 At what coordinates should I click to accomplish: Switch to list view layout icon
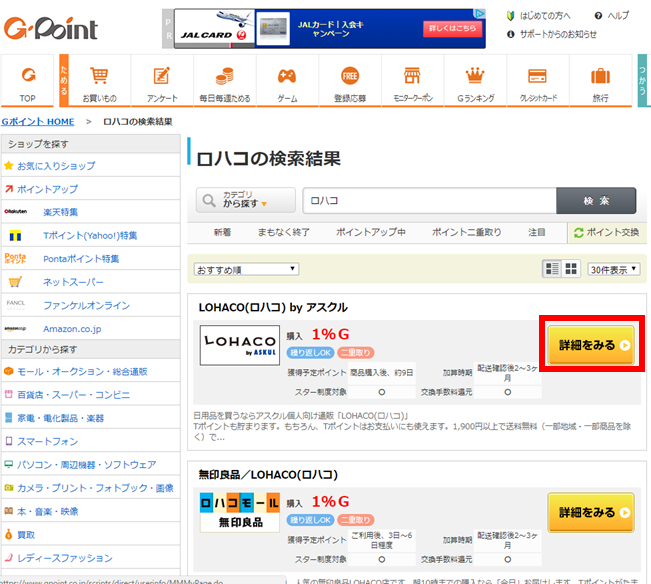tap(552, 269)
